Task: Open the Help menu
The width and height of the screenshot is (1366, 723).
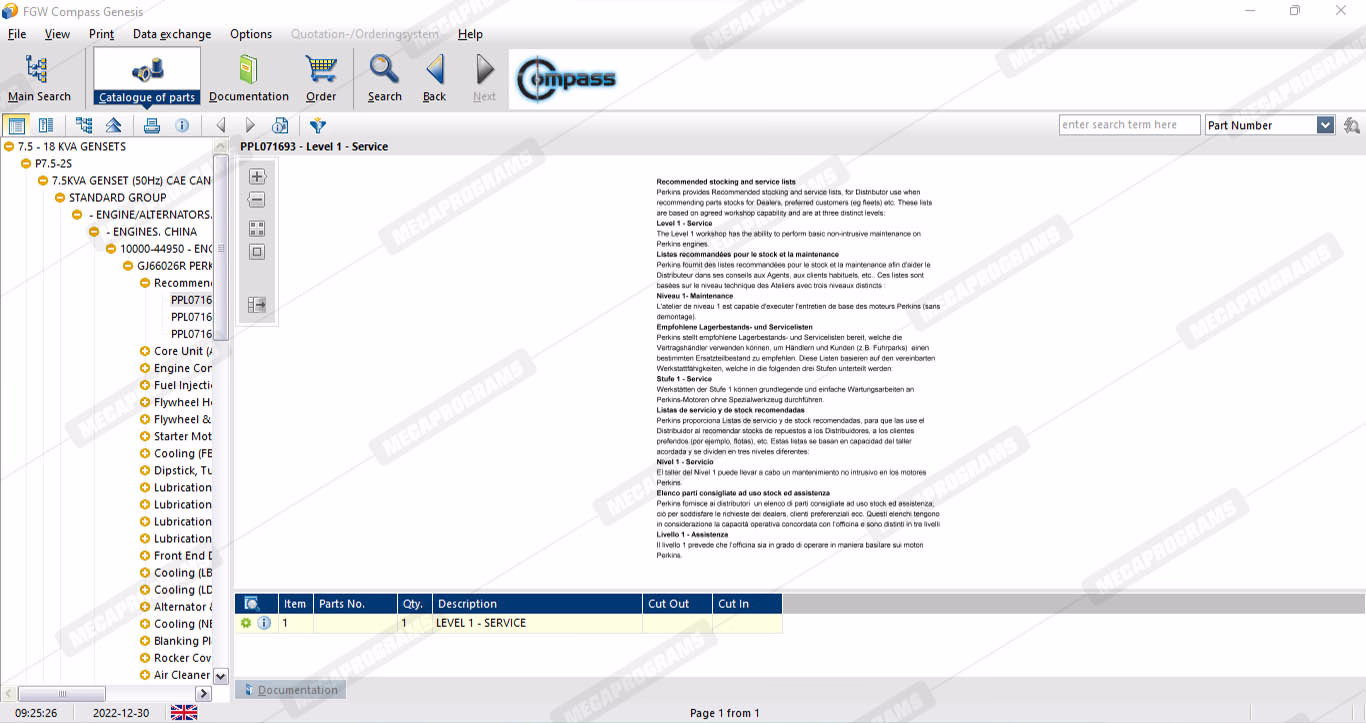Action: pos(470,34)
